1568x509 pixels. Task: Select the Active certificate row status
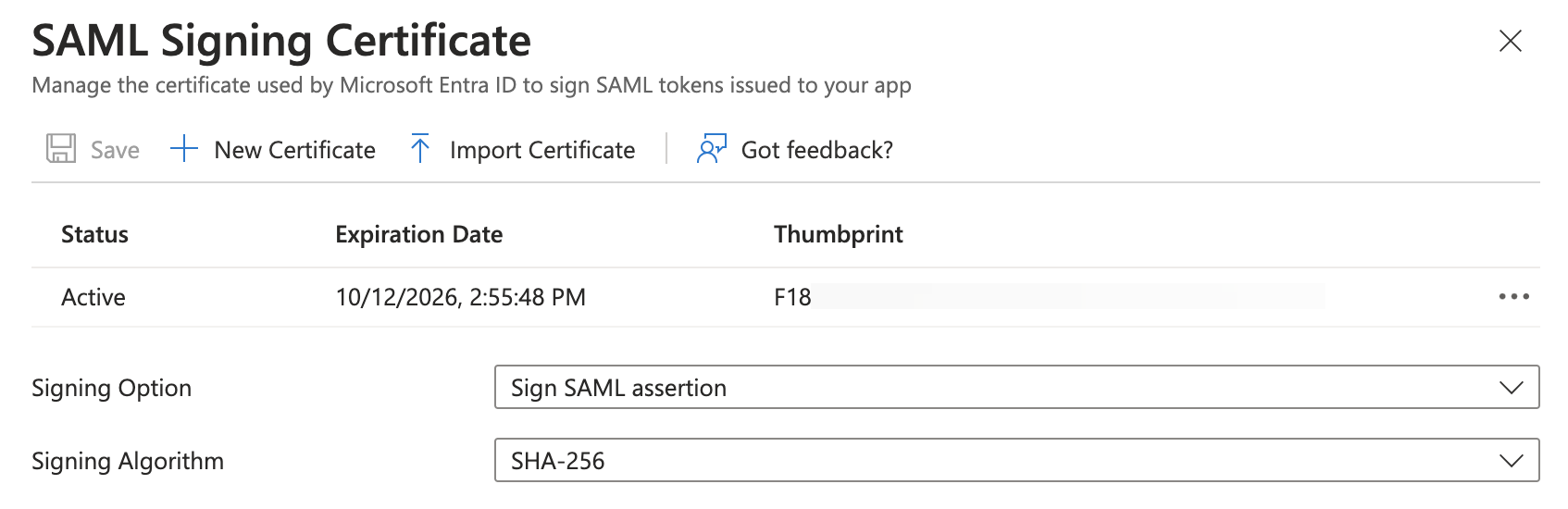[x=93, y=297]
